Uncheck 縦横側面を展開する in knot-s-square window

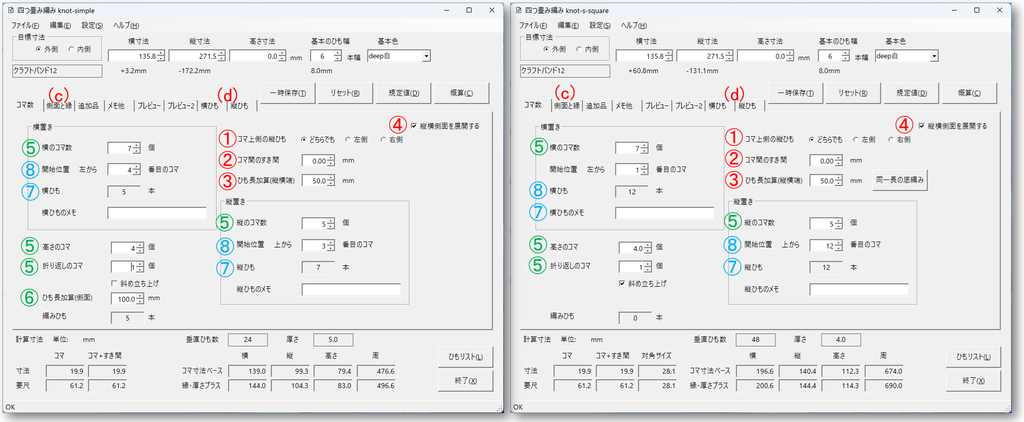pyautogui.click(x=921, y=126)
